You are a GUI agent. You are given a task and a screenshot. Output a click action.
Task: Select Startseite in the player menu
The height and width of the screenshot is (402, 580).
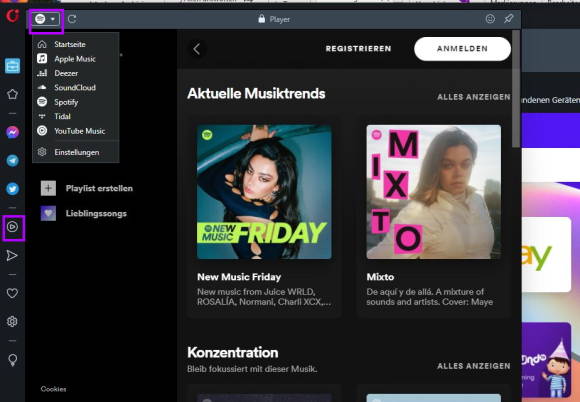coord(76,44)
